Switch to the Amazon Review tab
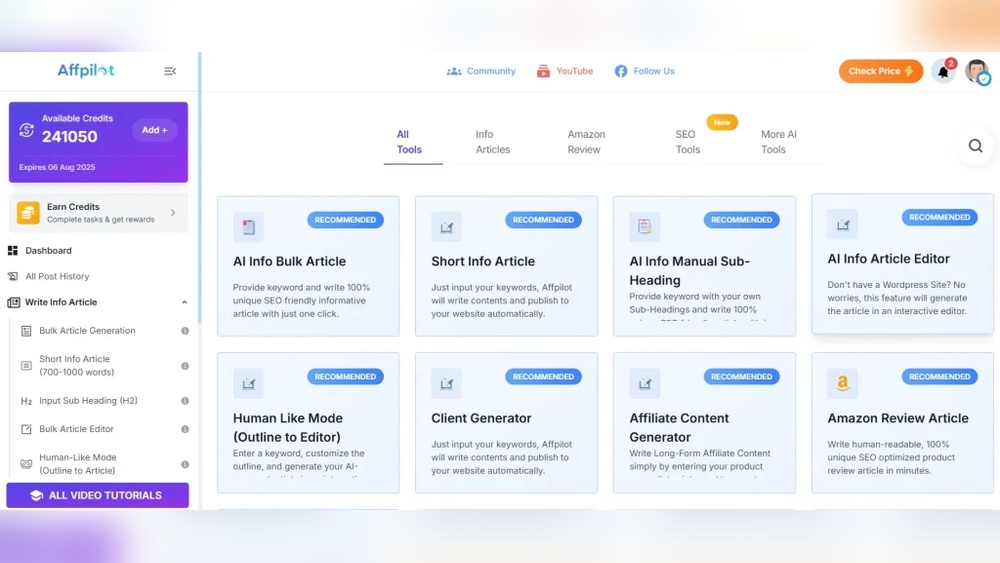 click(586, 142)
